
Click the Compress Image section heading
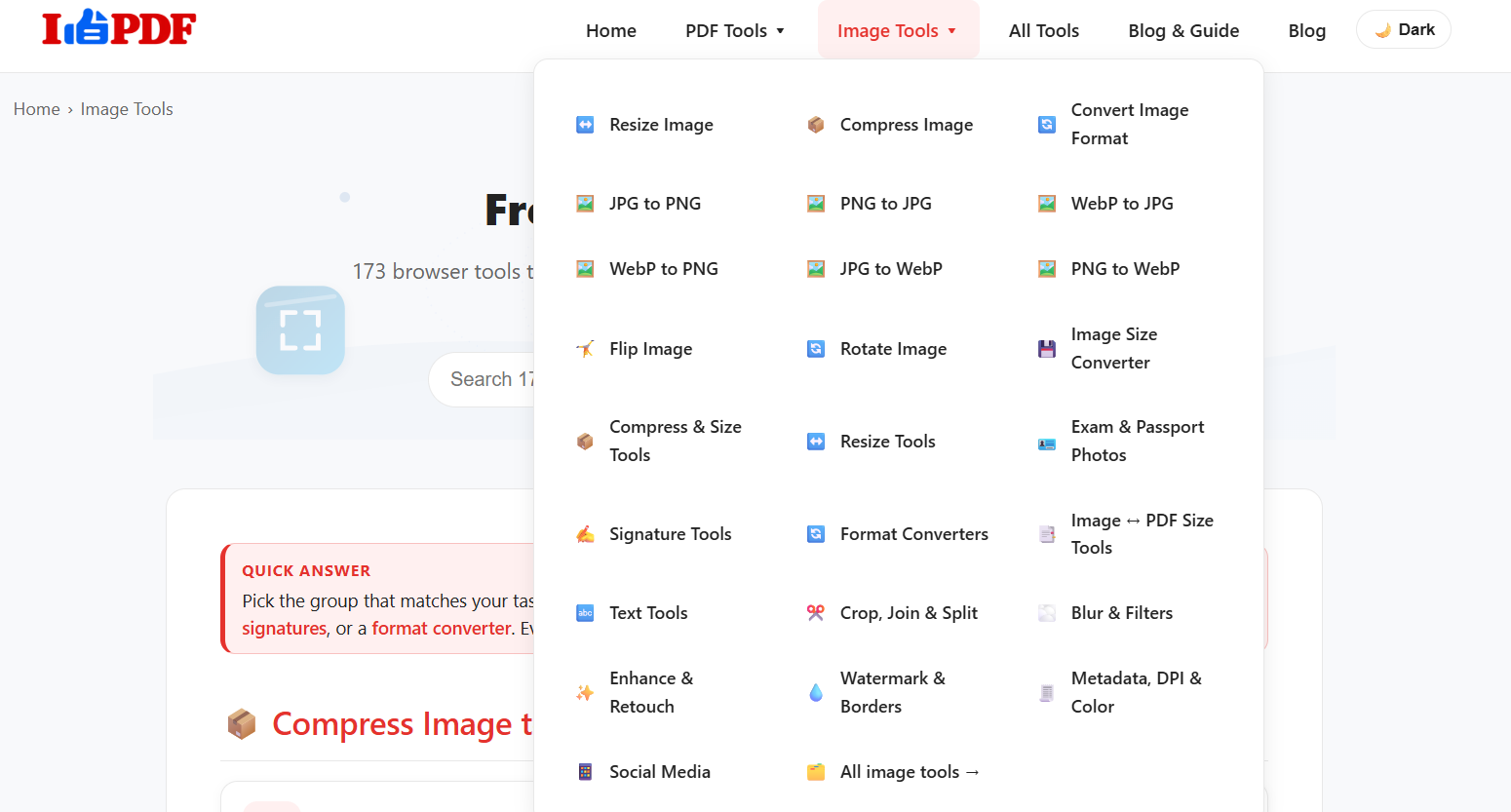[x=402, y=724]
